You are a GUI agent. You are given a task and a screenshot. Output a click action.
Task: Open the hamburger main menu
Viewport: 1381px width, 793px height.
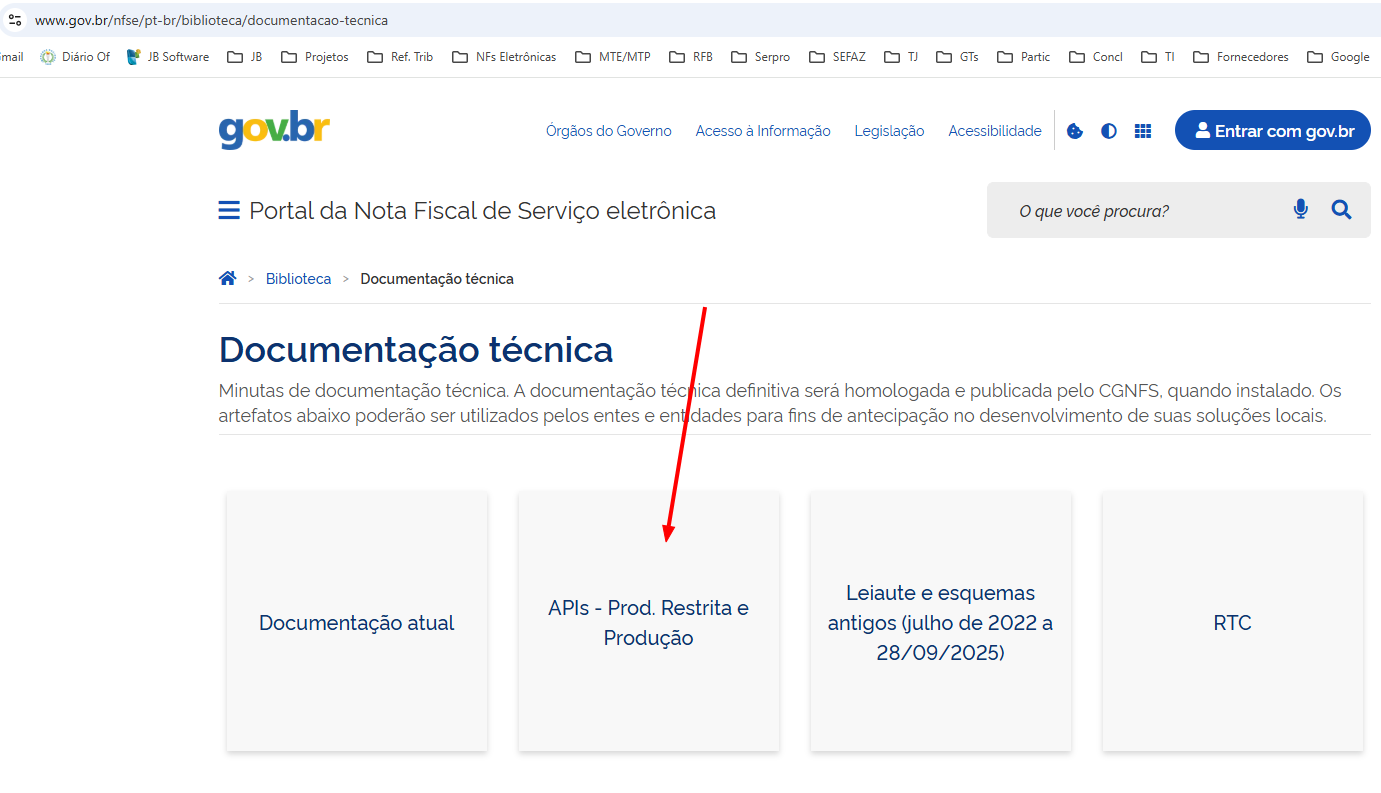click(229, 211)
